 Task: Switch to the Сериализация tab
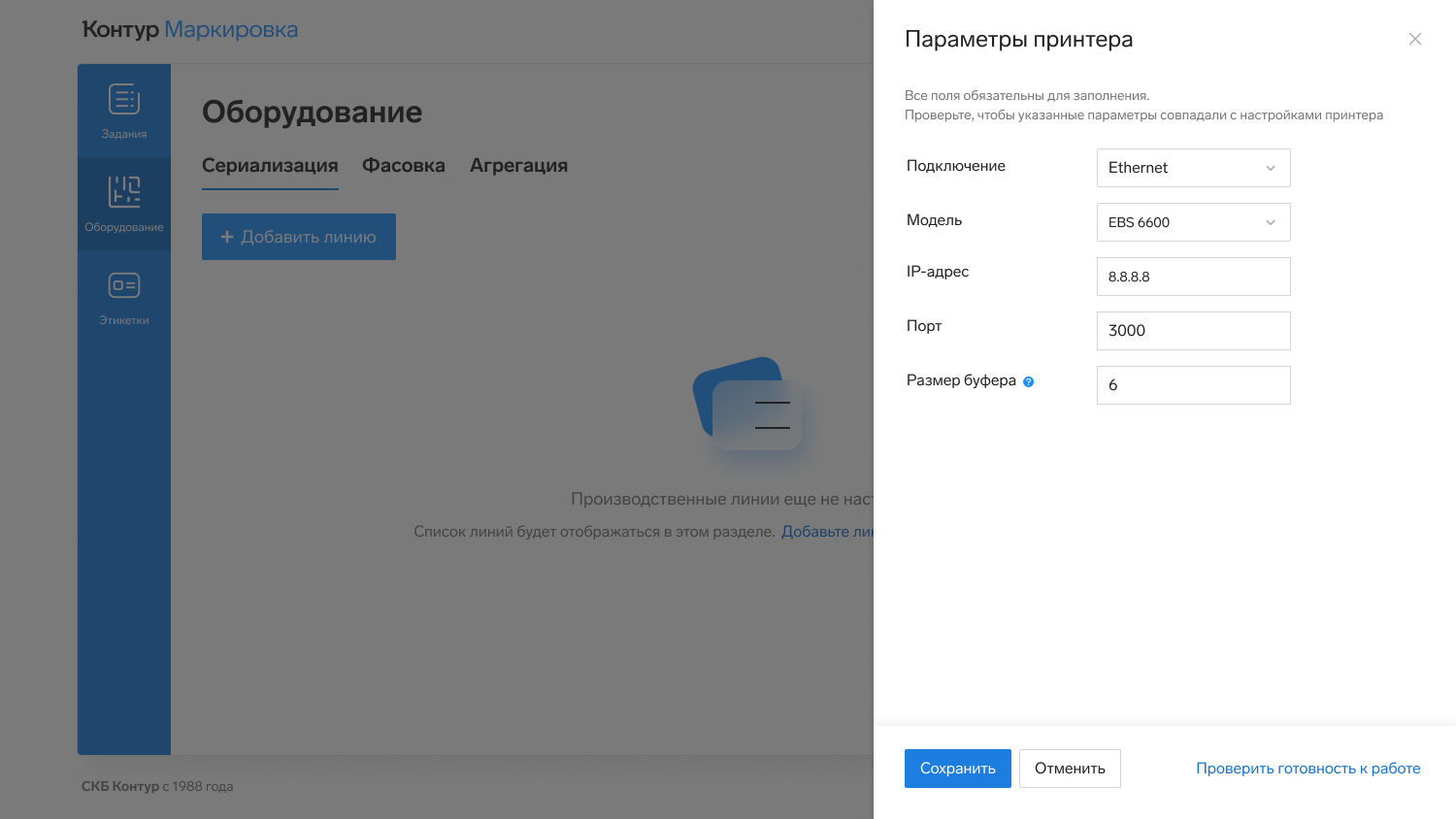pos(270,166)
